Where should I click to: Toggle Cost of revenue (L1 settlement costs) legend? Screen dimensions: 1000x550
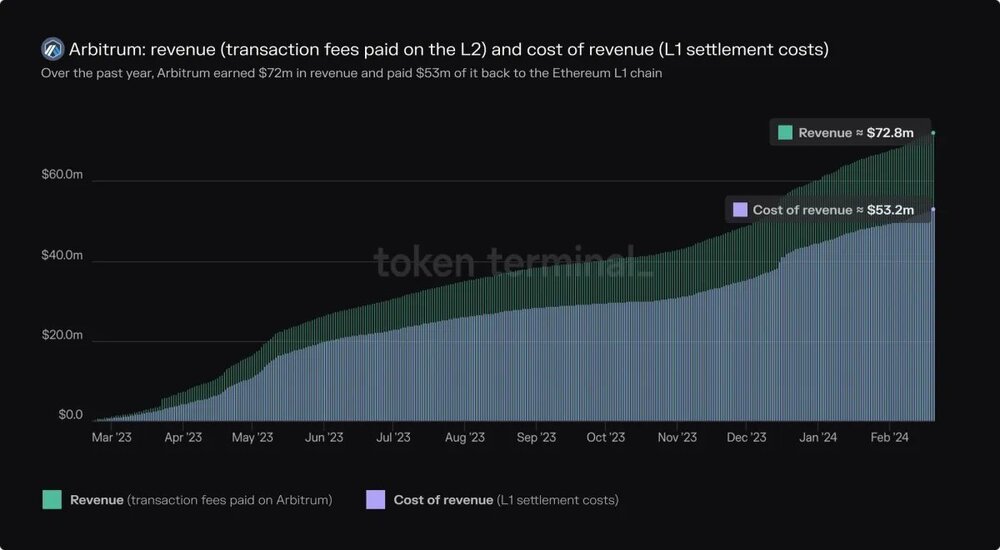tap(506, 500)
